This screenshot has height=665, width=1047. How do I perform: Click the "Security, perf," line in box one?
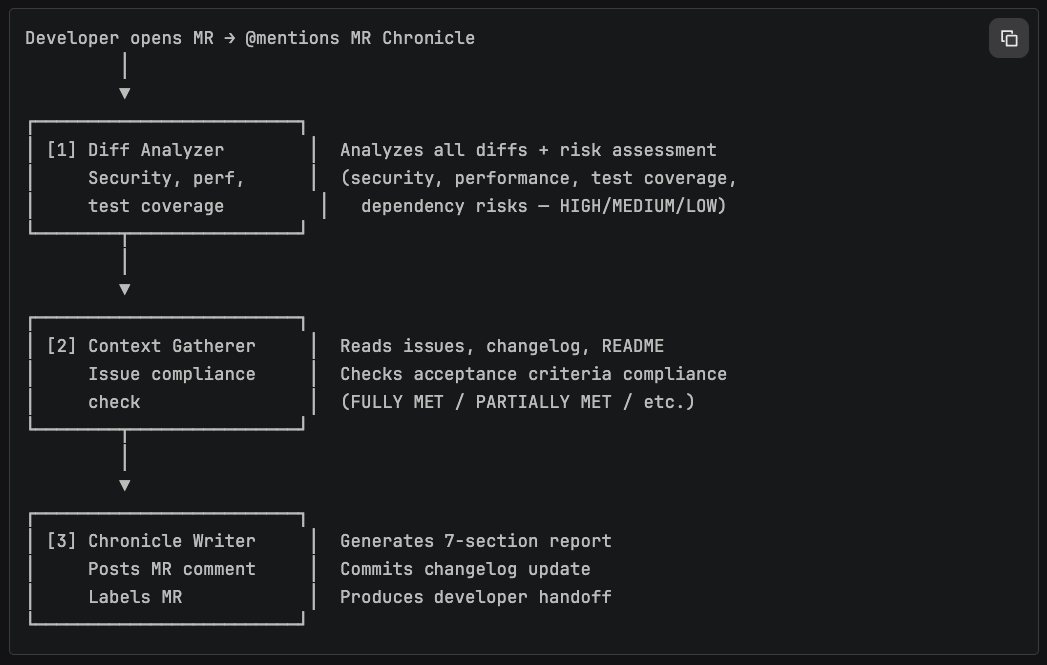tap(166, 178)
